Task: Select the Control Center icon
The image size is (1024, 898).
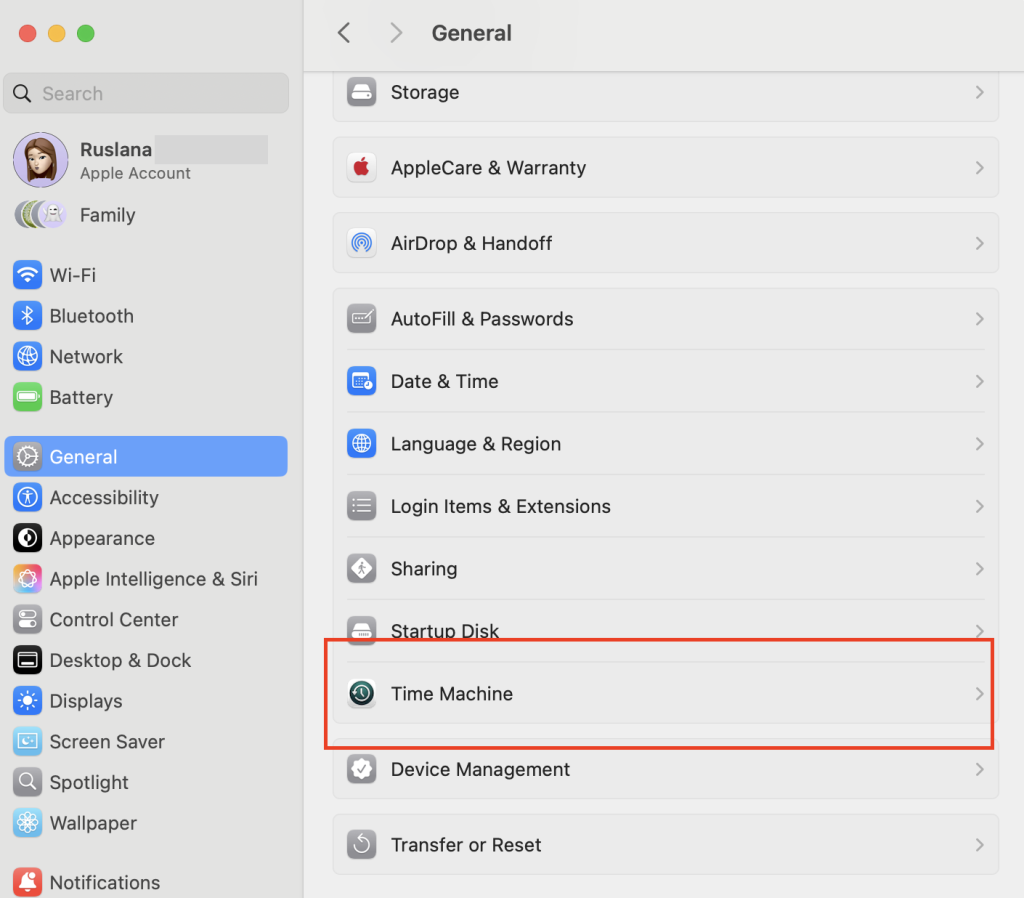Action: click(27, 620)
